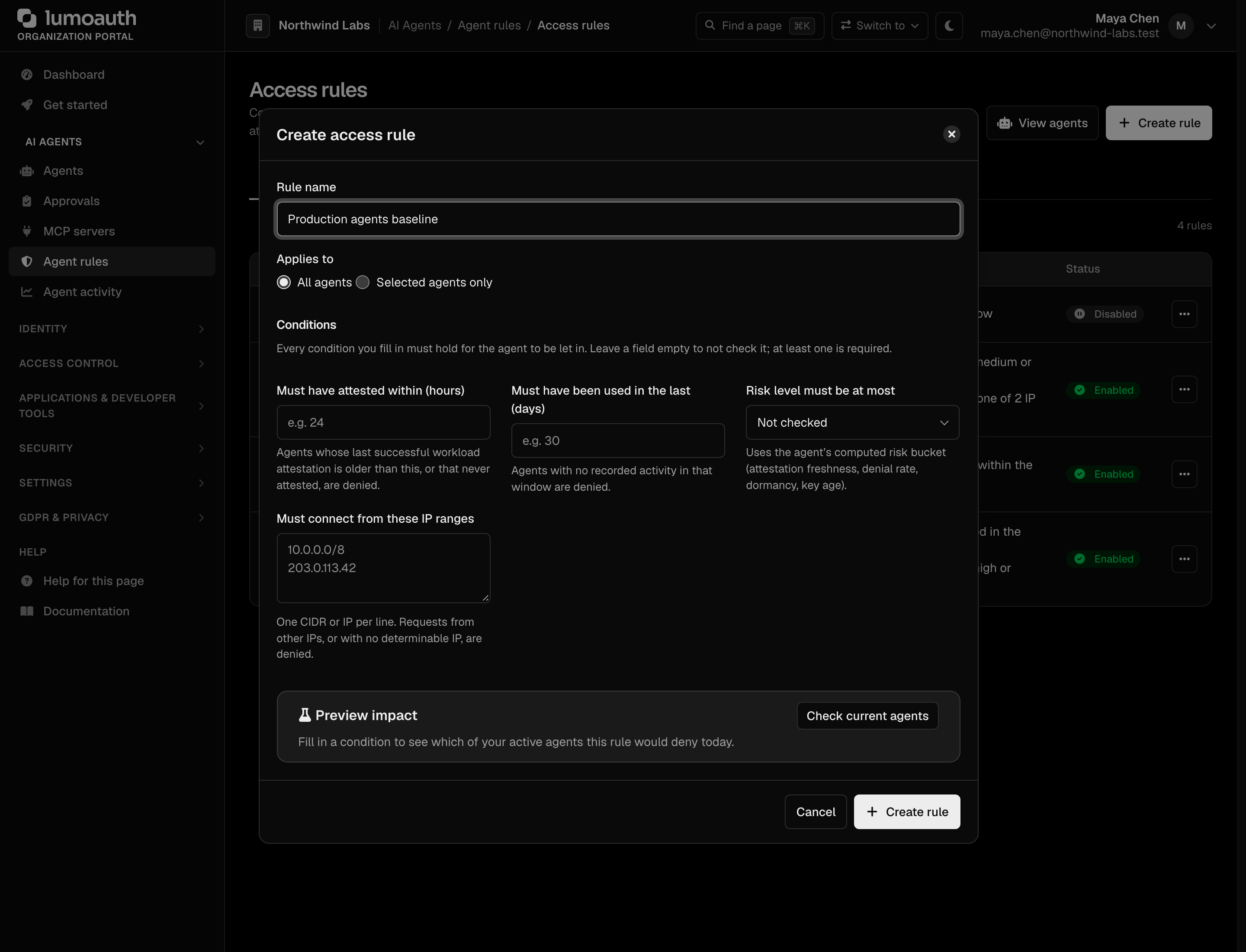Screen dimensions: 1246x952
Task: Select the All agents radio button
Action: pyautogui.click(x=284, y=282)
